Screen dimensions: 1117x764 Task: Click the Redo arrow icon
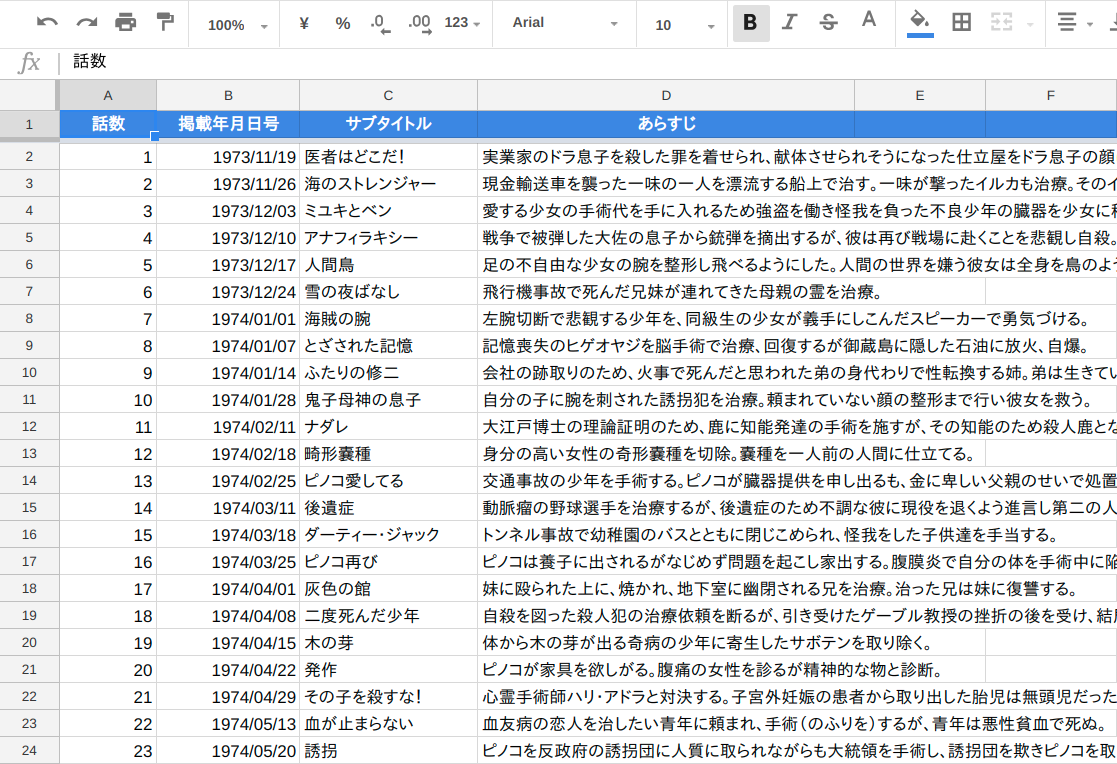(87, 23)
